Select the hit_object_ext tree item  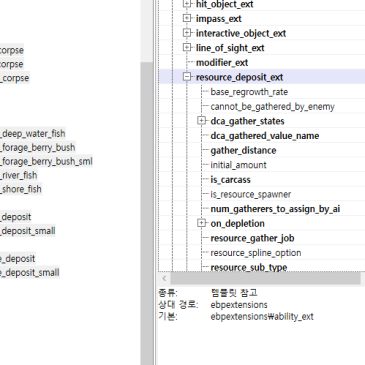(x=224, y=4)
